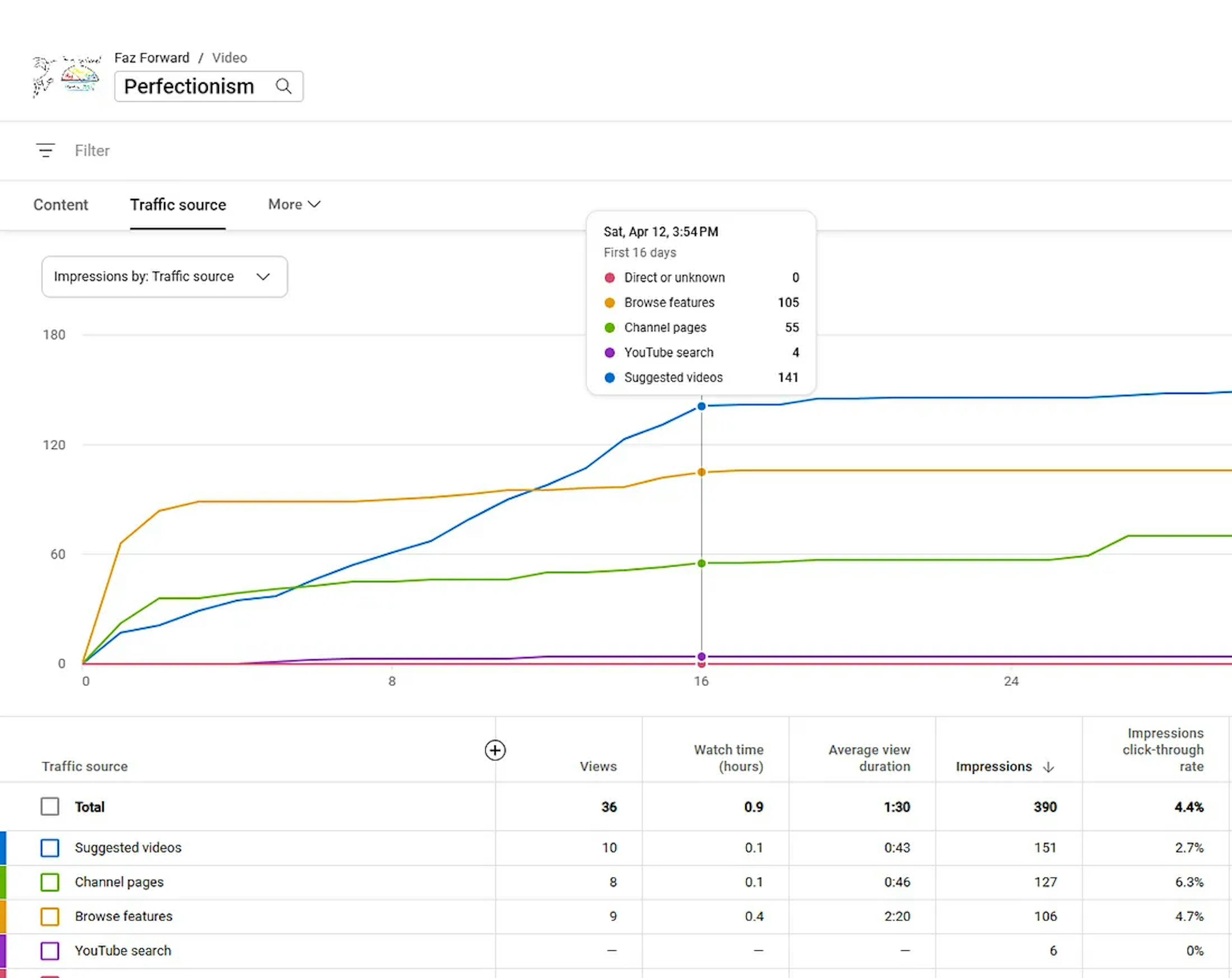Select the Traffic source tab
Viewport: 1232px width, 978px height.
coord(178,205)
